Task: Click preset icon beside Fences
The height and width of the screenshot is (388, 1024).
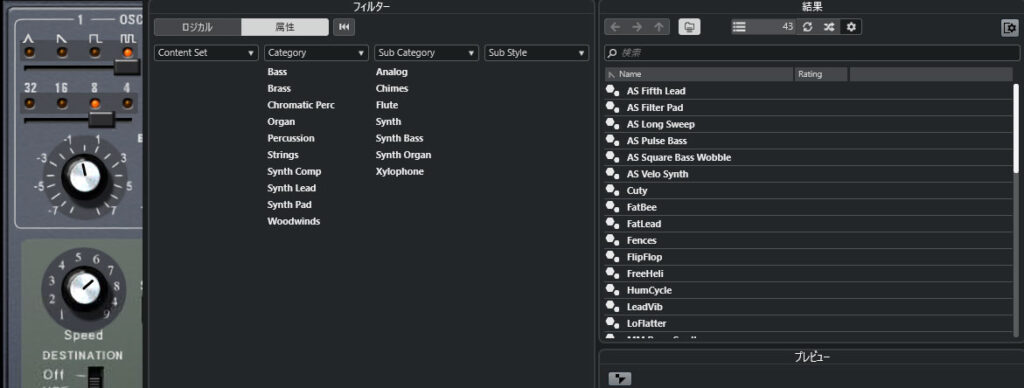Action: 612,240
